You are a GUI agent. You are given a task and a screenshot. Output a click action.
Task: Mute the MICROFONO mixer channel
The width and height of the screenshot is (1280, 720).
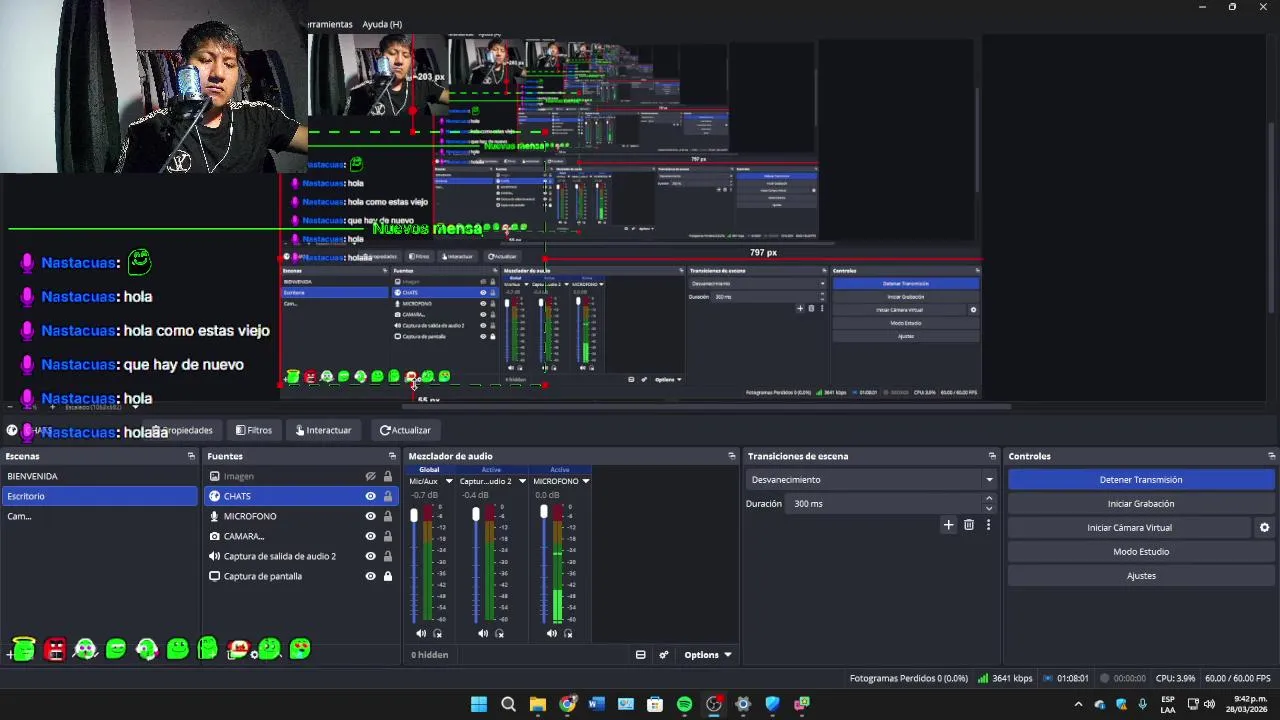point(552,633)
